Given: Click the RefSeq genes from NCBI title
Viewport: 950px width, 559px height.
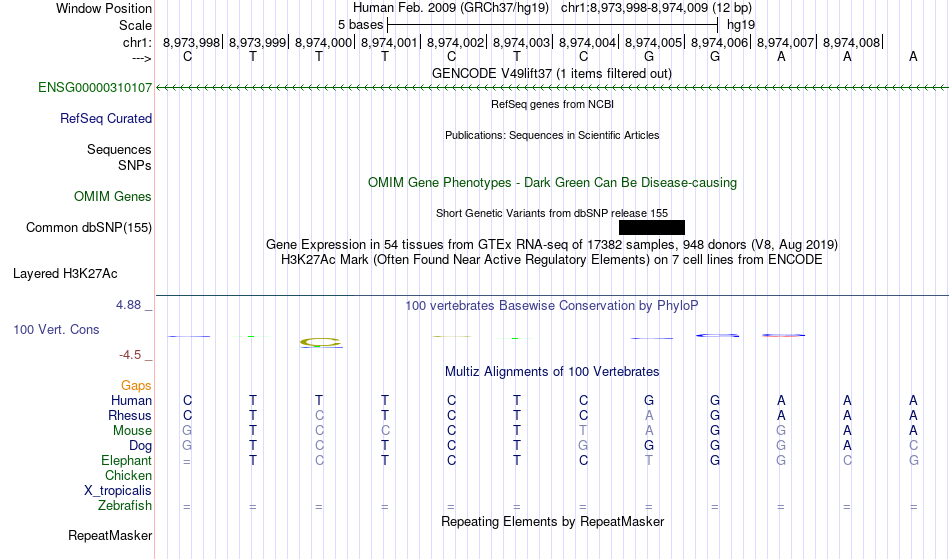Looking at the screenshot, I should pos(553,104).
